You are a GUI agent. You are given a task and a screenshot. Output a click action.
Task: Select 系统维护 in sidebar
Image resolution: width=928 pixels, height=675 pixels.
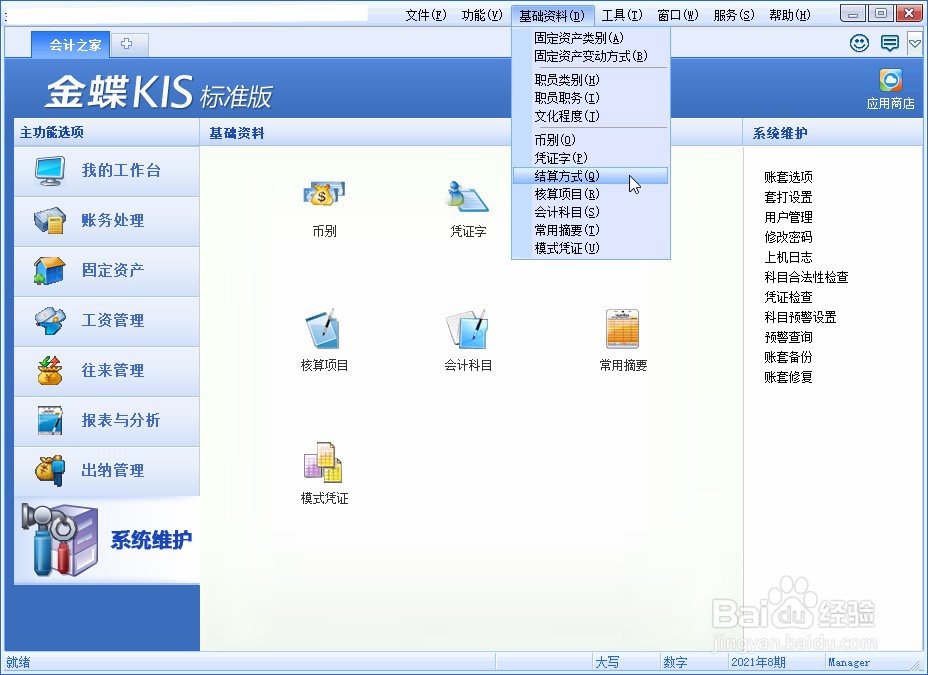(x=107, y=540)
